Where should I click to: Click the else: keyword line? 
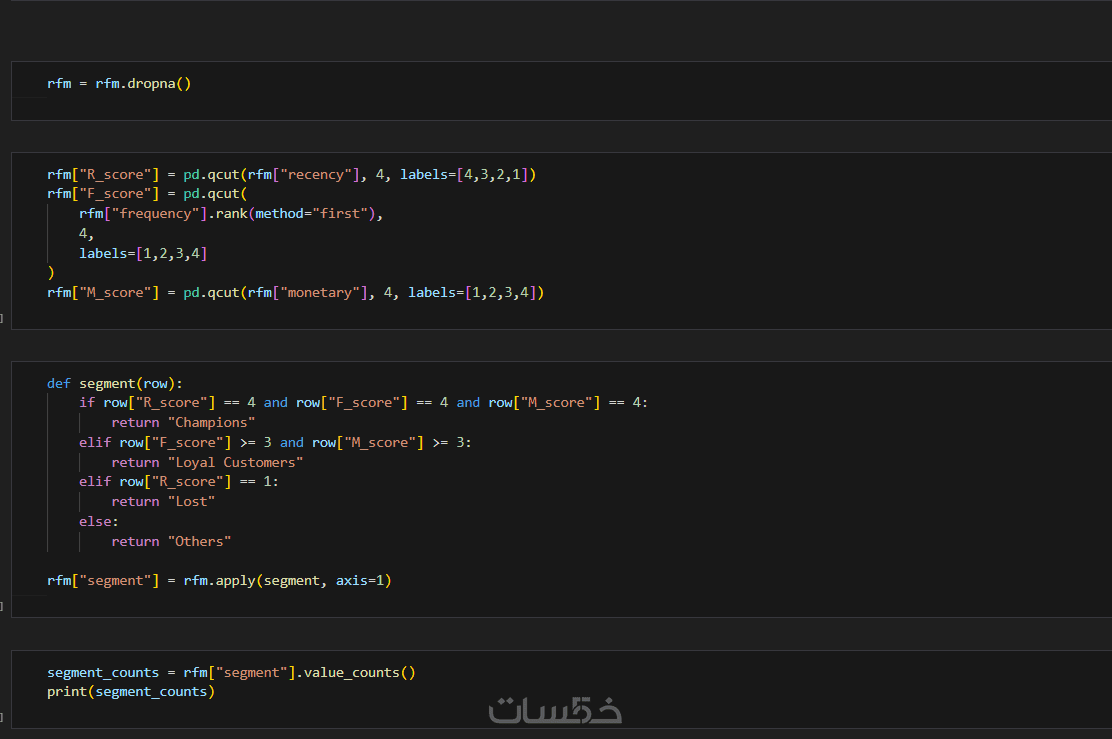point(99,521)
